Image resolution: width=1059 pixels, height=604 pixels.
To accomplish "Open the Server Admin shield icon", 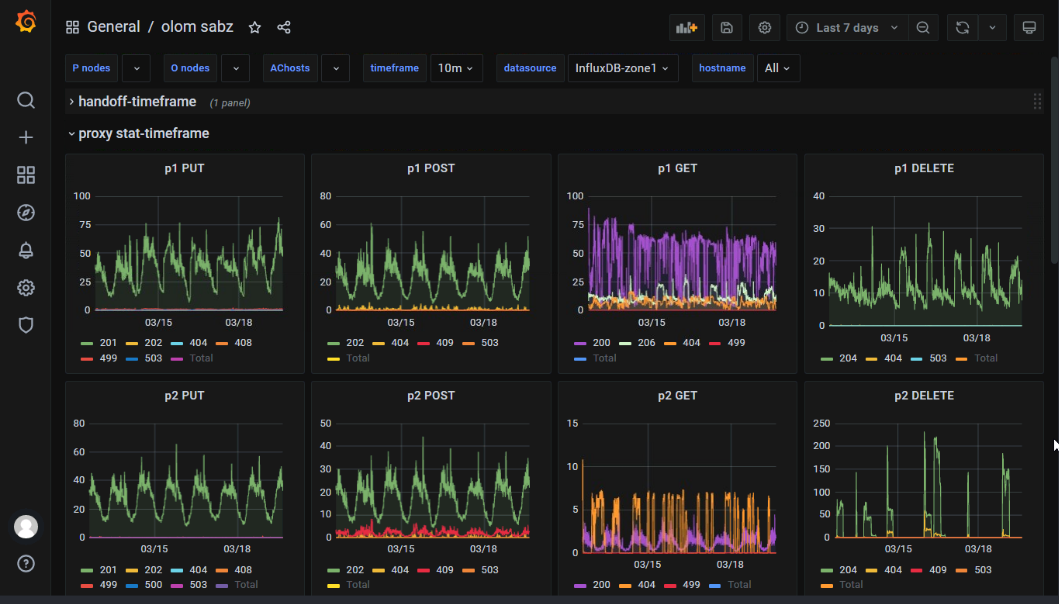I will pyautogui.click(x=26, y=325).
